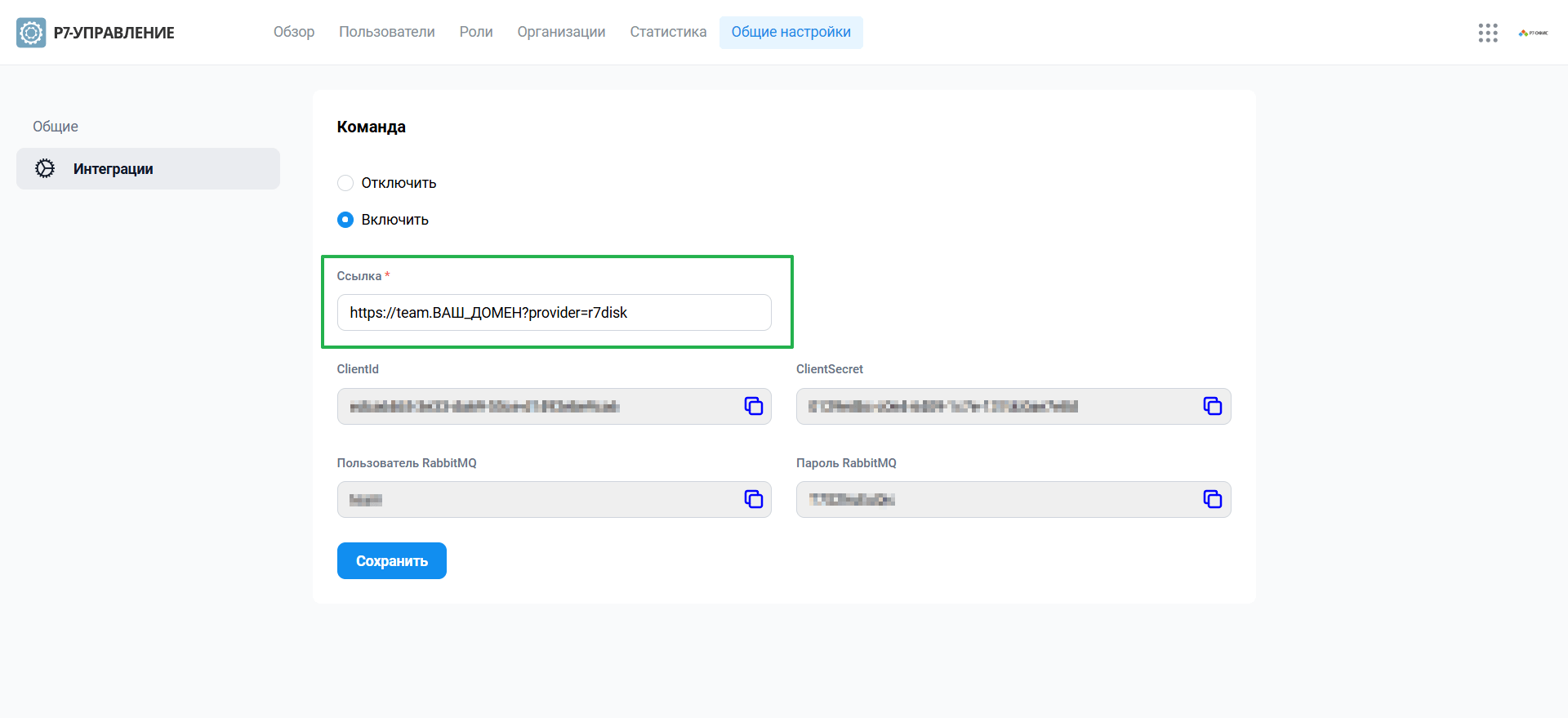The width and height of the screenshot is (1568, 718).
Task: Switch to the Статистика tab
Action: [x=668, y=32]
